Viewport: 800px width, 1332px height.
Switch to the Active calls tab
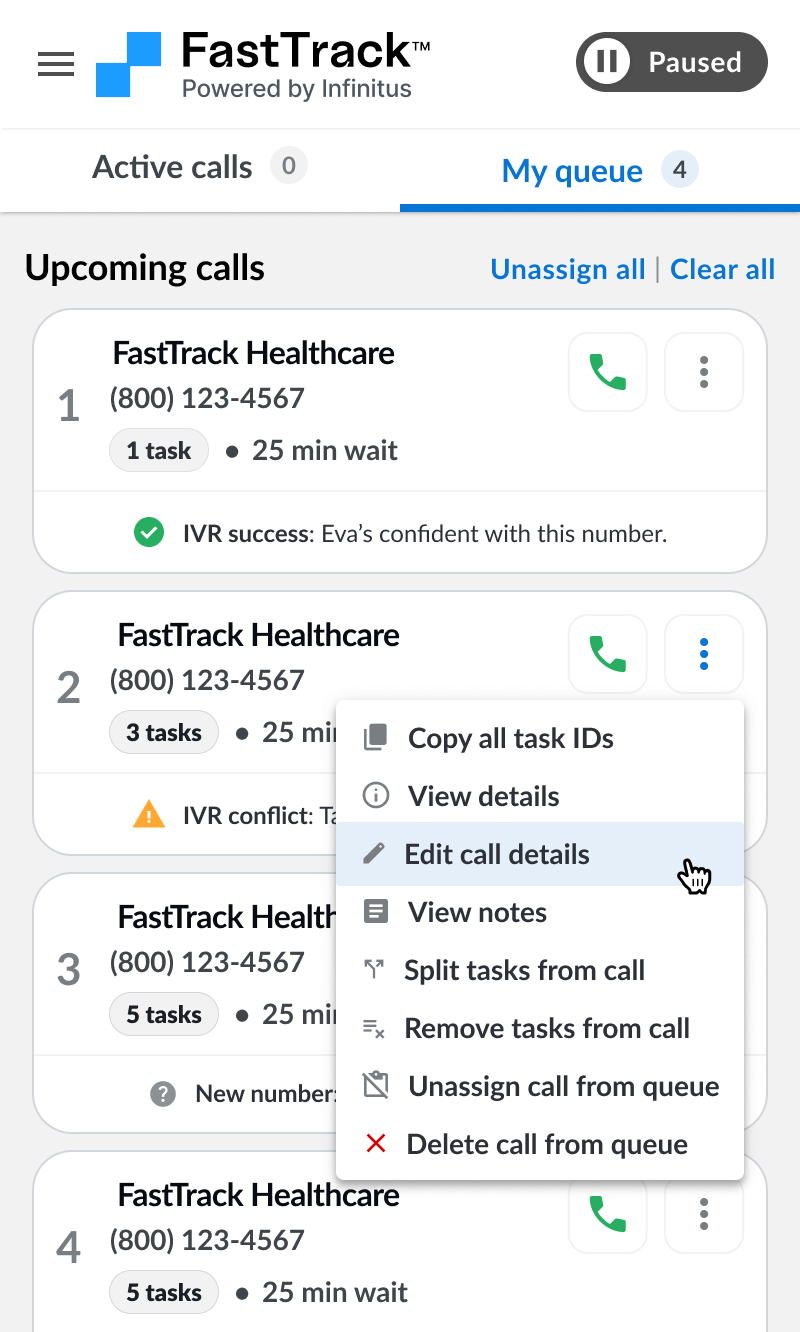click(x=200, y=167)
